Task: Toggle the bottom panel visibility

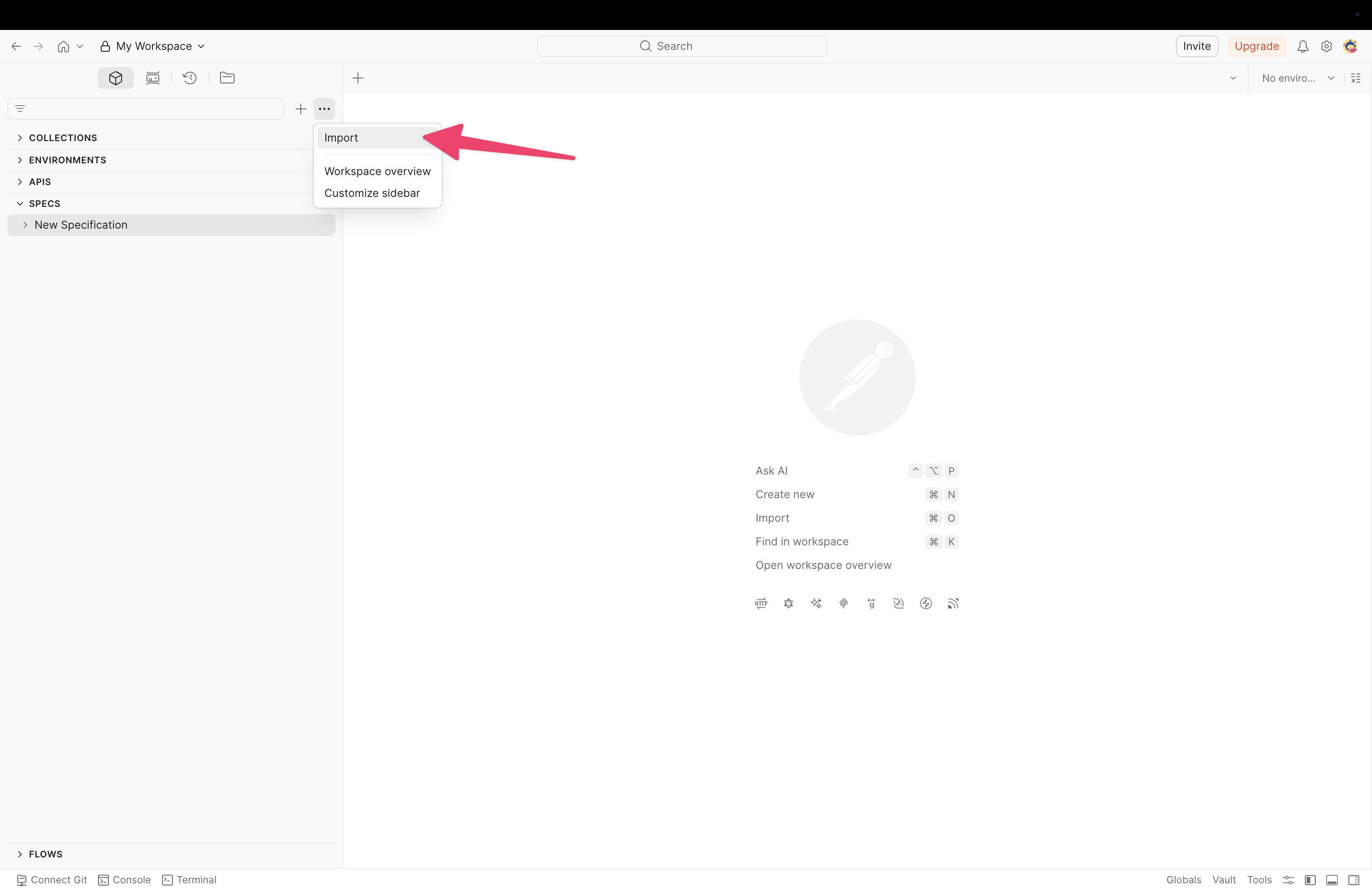Action: [x=1332, y=880]
